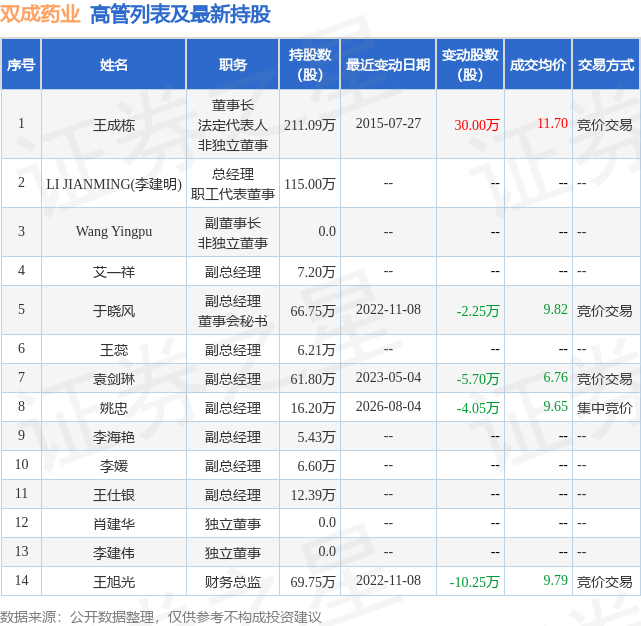Image resolution: width=641 pixels, height=626 pixels.
Task: Select the name 艾一祥
Action: [x=114, y=271]
